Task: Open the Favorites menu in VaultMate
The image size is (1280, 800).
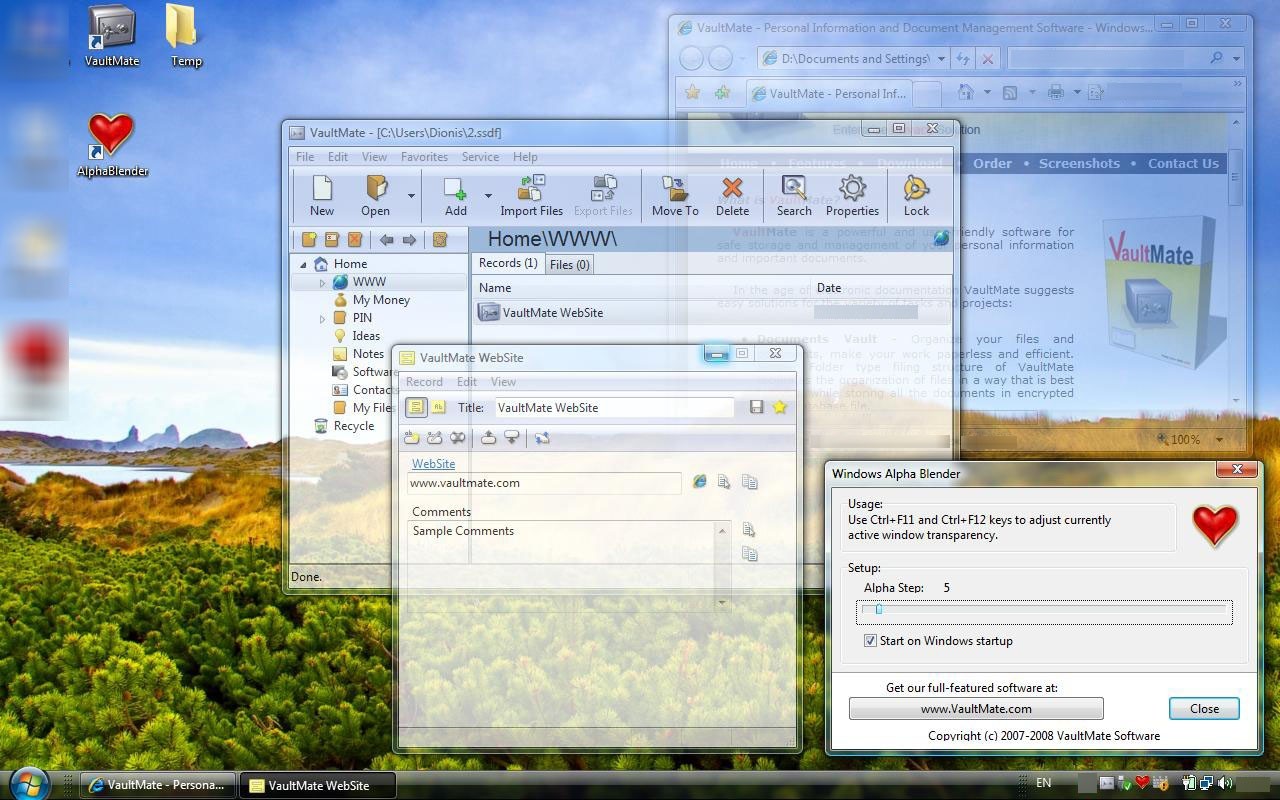Action: (424, 157)
